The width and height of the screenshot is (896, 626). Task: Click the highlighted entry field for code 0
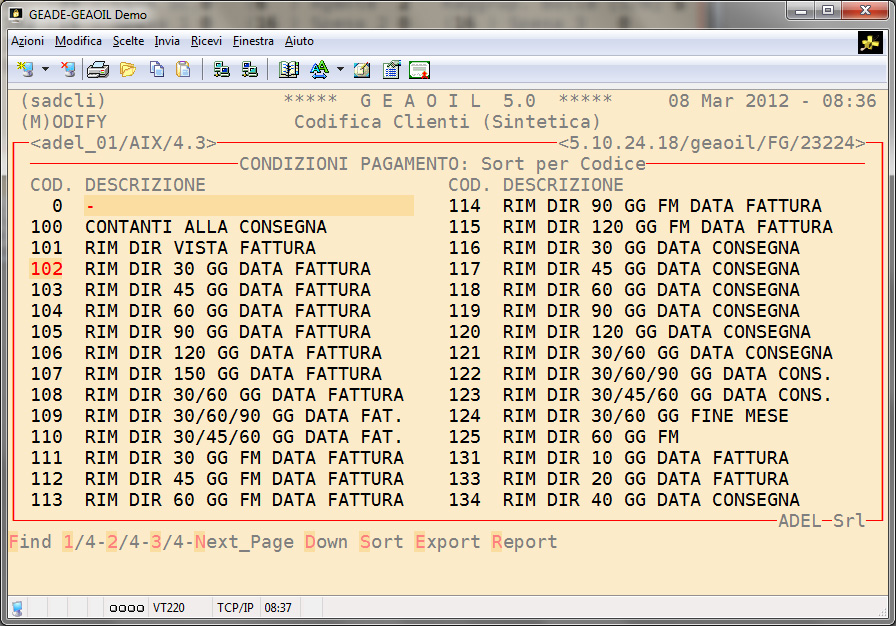(248, 206)
